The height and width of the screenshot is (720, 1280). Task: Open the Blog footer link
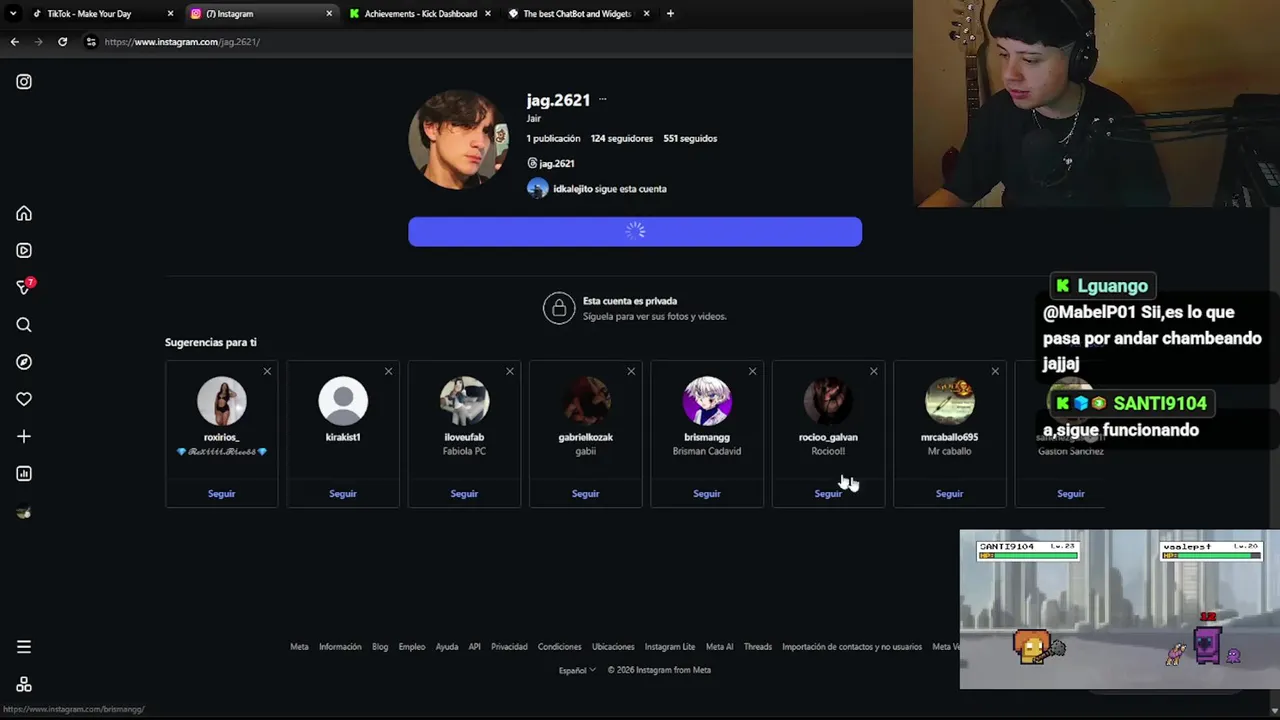[x=380, y=647]
